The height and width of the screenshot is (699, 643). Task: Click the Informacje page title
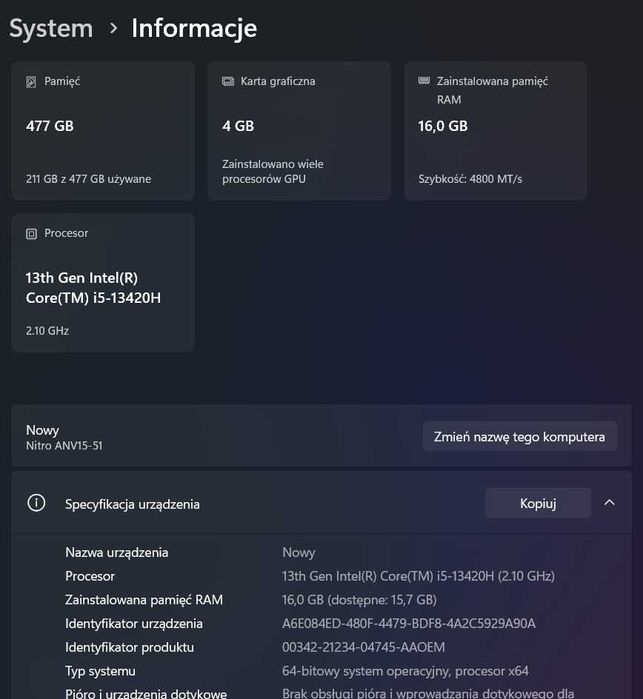click(194, 29)
